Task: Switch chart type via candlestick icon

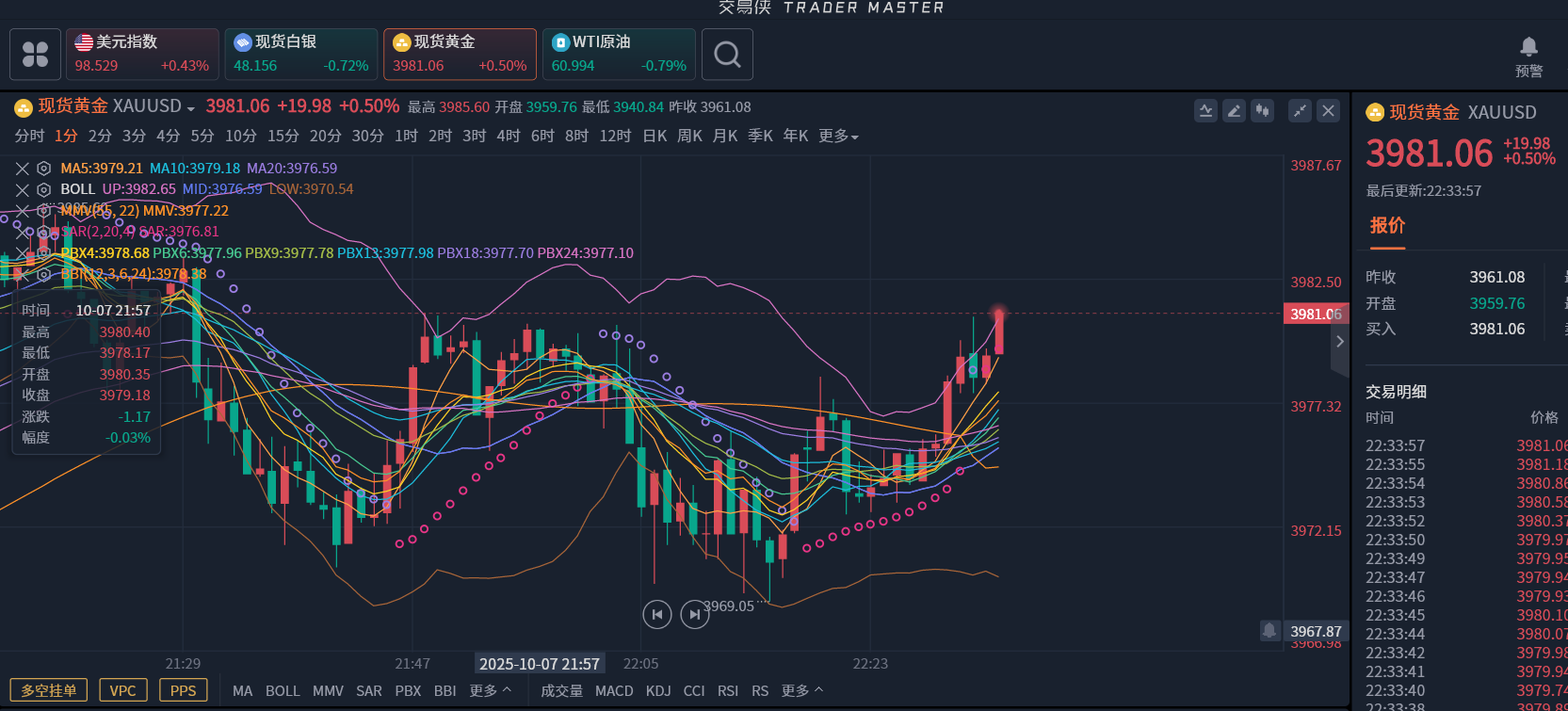Action: tap(1262, 111)
